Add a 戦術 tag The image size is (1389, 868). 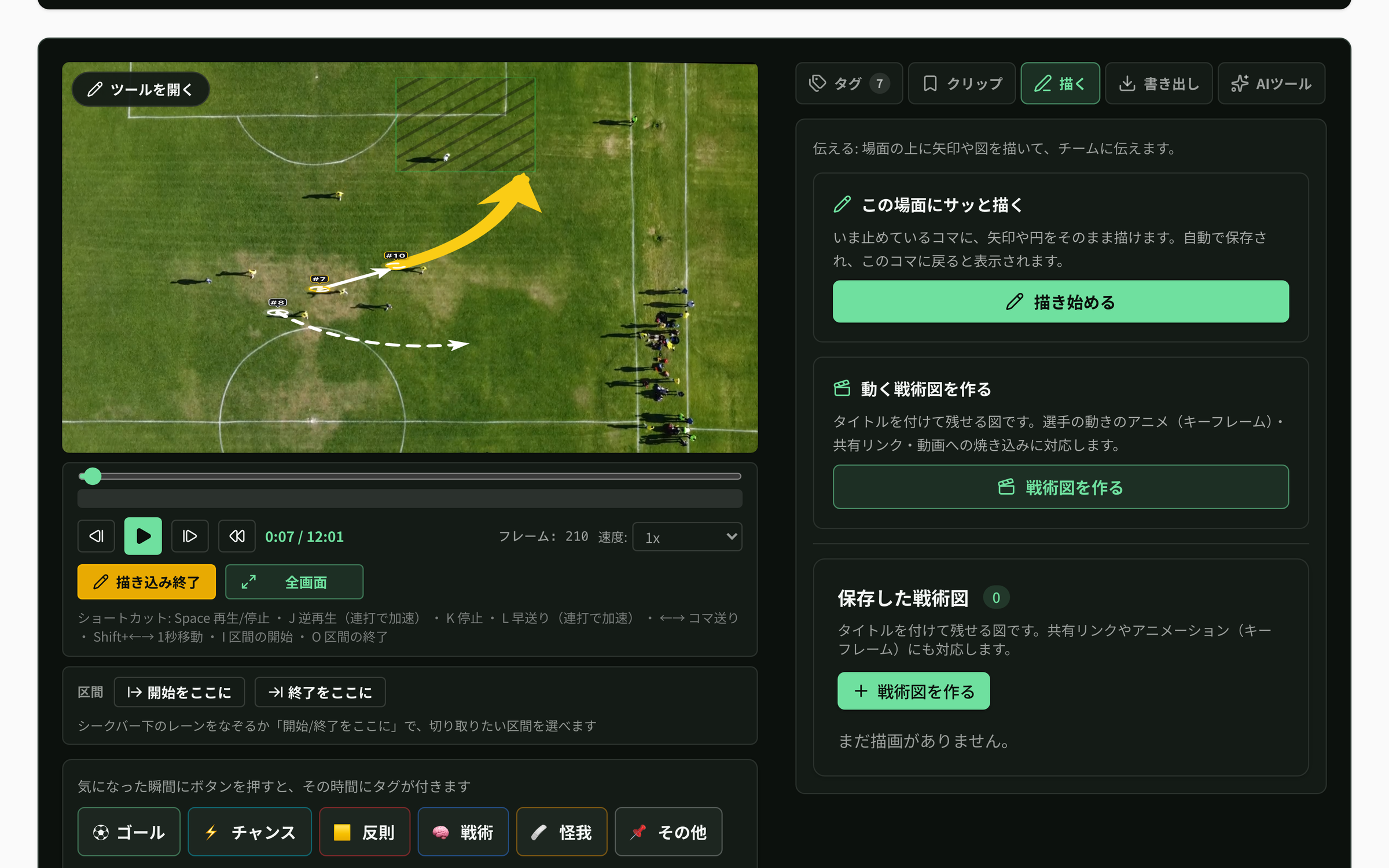click(x=463, y=832)
